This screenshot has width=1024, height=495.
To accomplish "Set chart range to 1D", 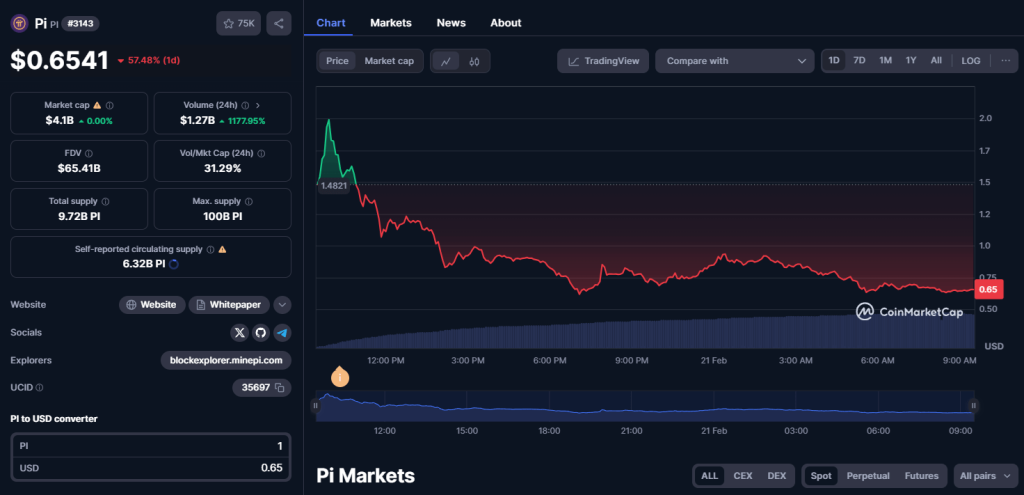I will (834, 61).
